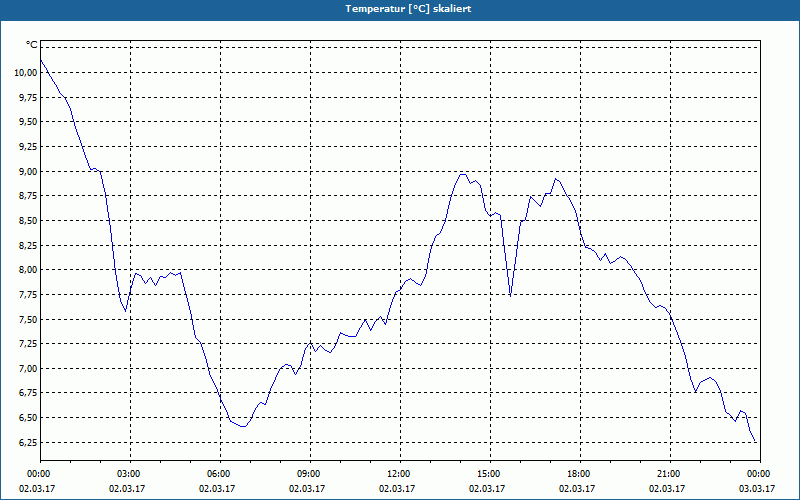Click the 7,00 y-axis value
Screen dimensions: 800x500
pos(28,368)
